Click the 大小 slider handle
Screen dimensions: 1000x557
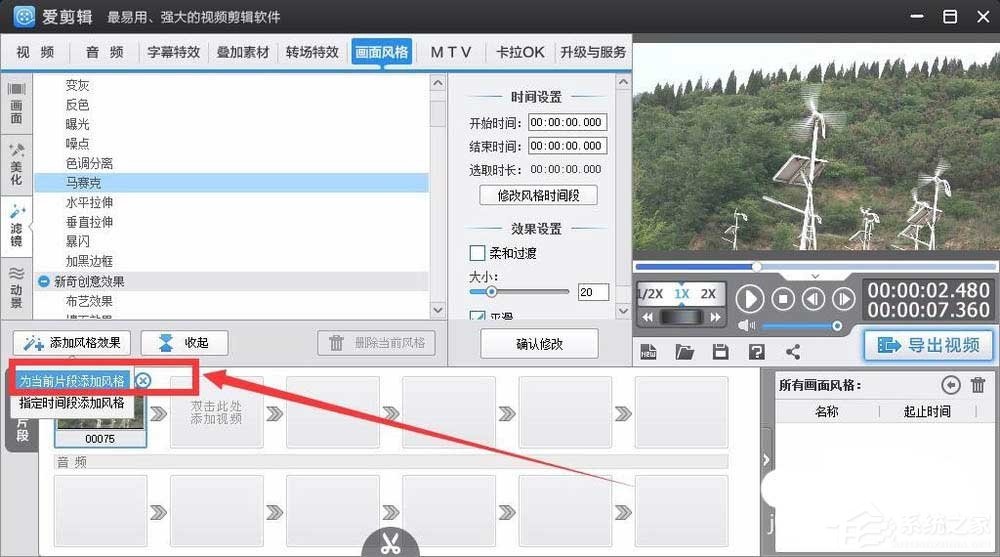tap(491, 292)
